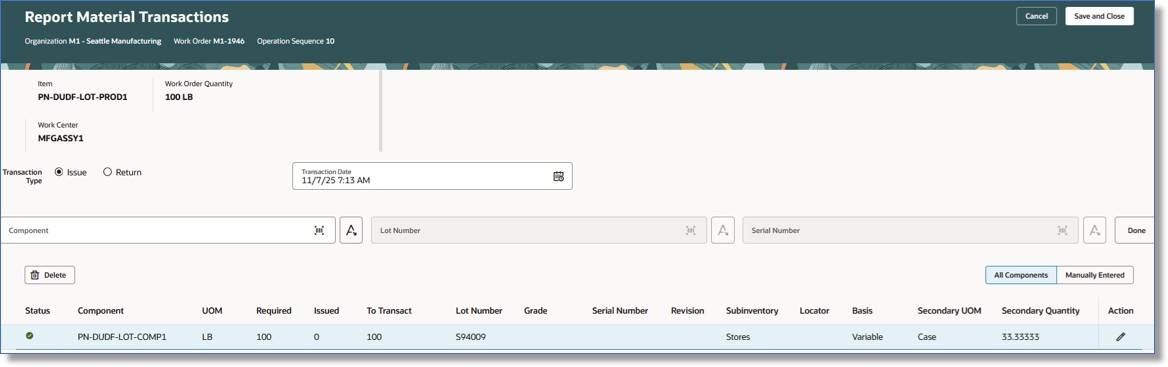Click the Case secondary UOM cell
This screenshot has height=367, width=1168.
(927, 337)
